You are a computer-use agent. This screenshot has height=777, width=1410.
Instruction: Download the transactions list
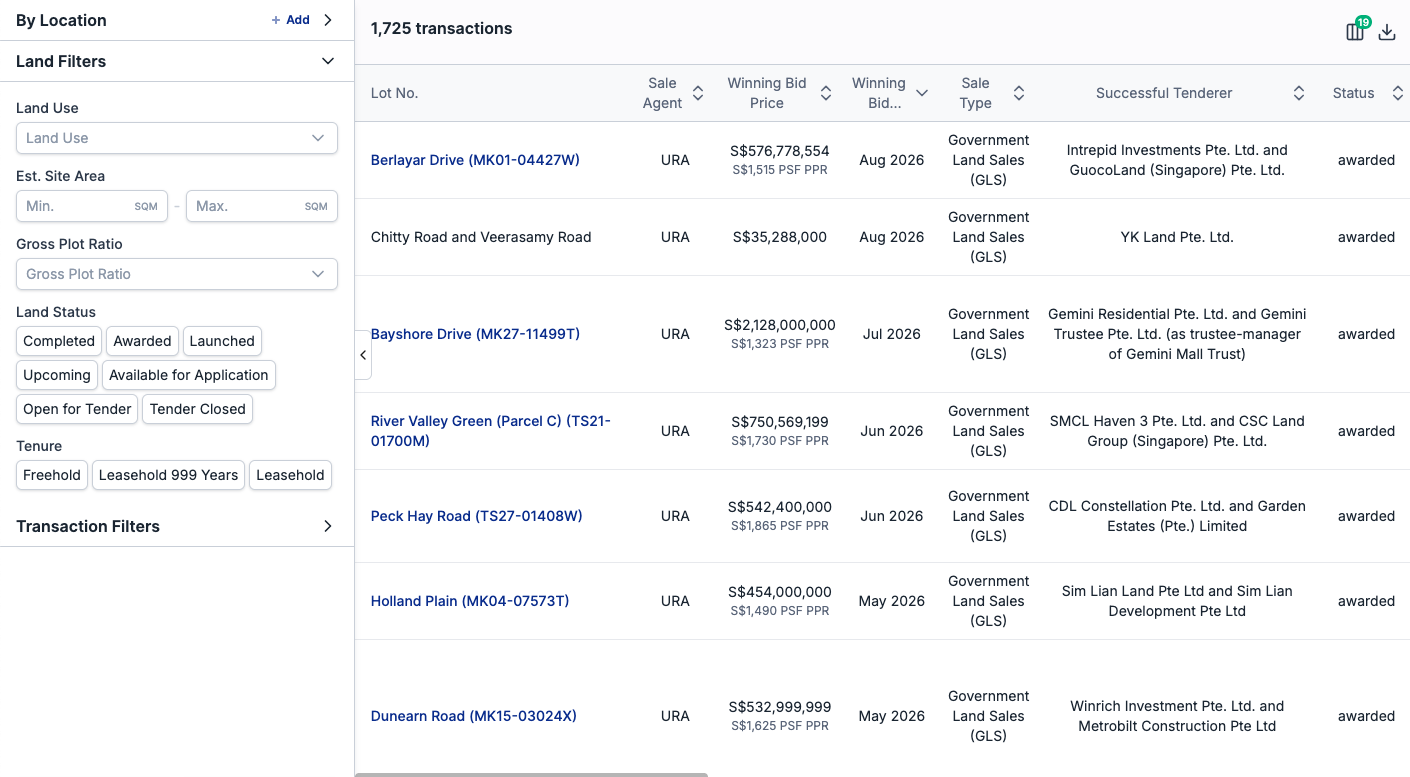point(1387,32)
